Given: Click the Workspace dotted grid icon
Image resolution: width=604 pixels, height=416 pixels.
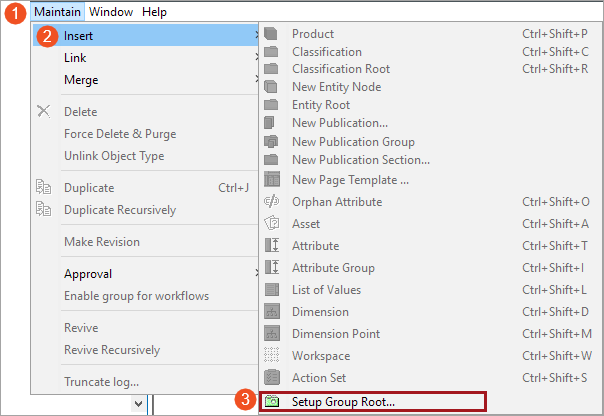Looking at the screenshot, I should (x=272, y=355).
